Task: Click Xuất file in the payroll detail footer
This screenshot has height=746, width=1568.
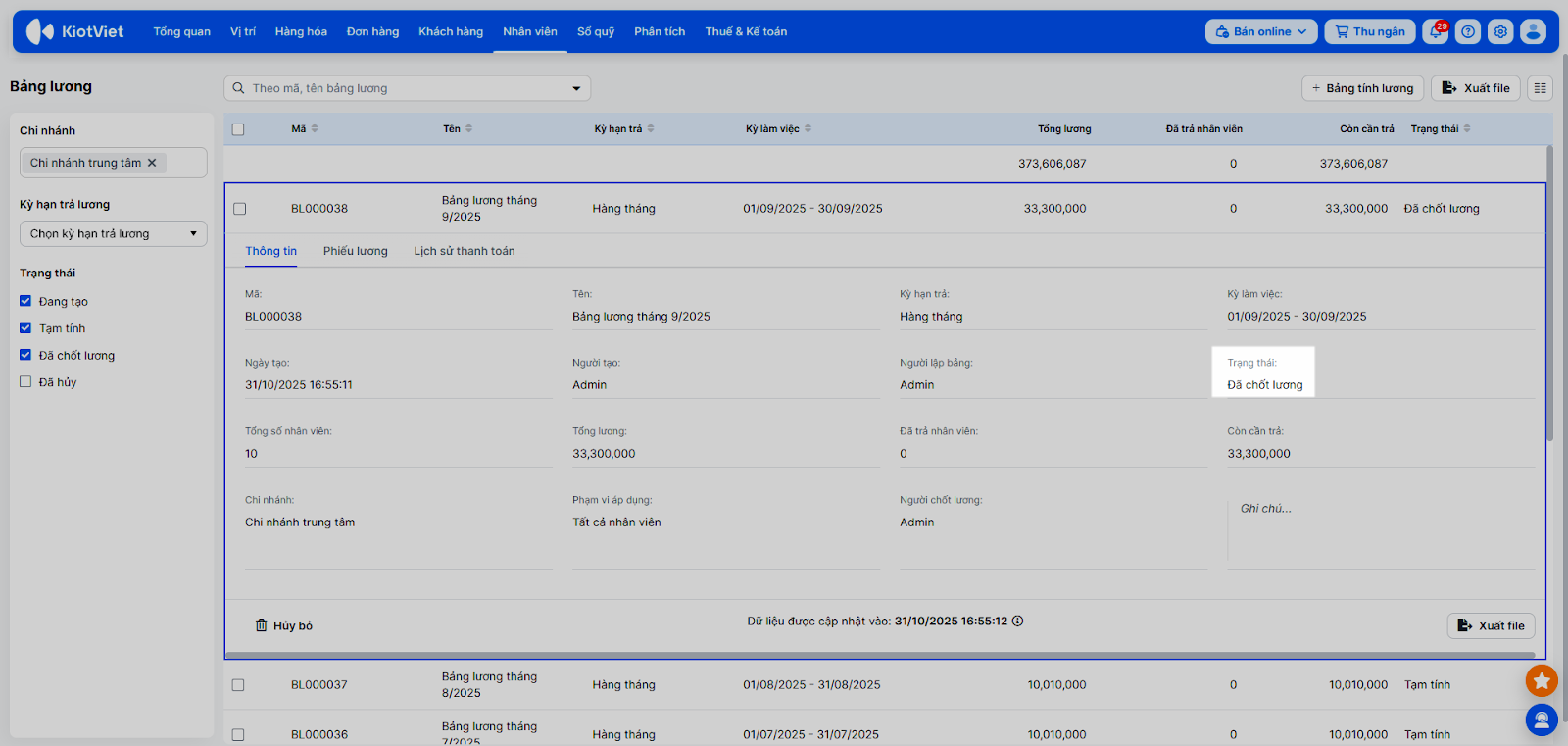Action: [1492, 625]
